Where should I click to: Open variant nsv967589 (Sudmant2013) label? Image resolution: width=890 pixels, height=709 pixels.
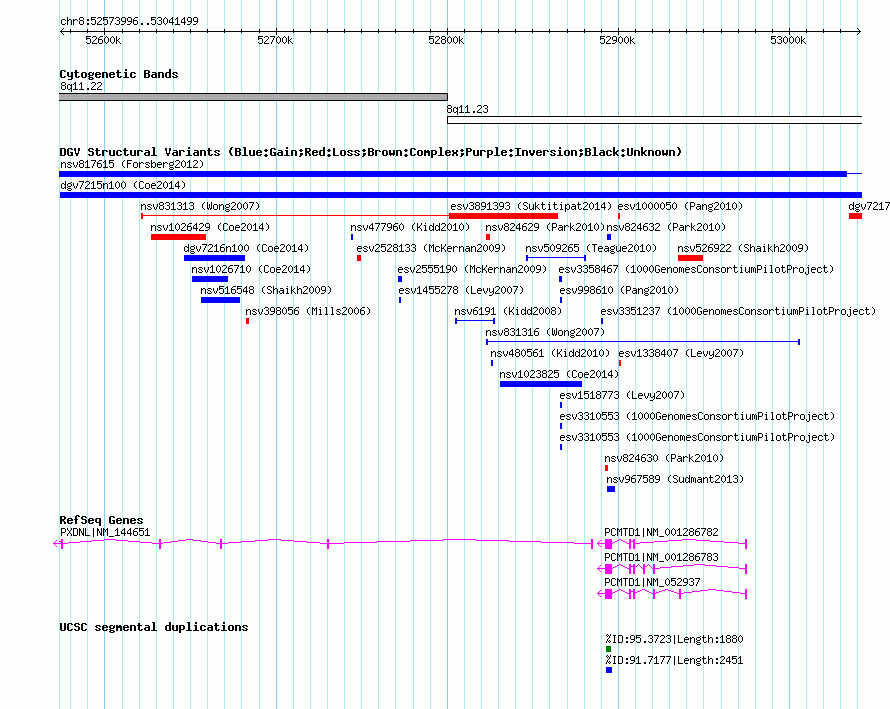[675, 479]
